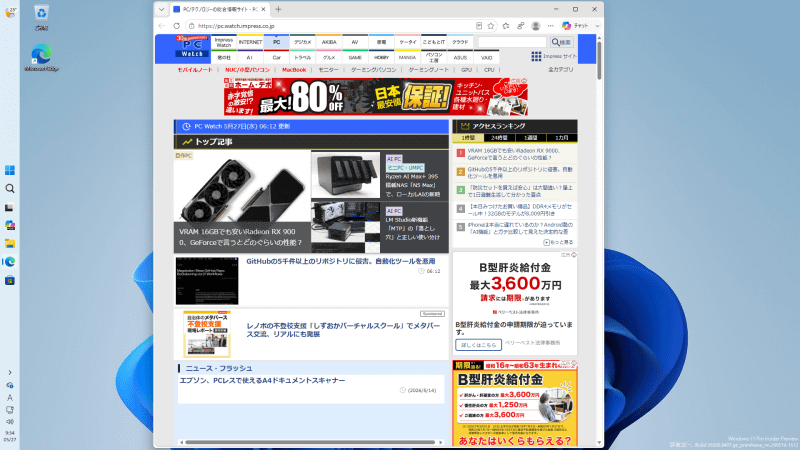The height and width of the screenshot is (450, 800).
Task: Open Task View on the taskbar
Action: coord(10,208)
